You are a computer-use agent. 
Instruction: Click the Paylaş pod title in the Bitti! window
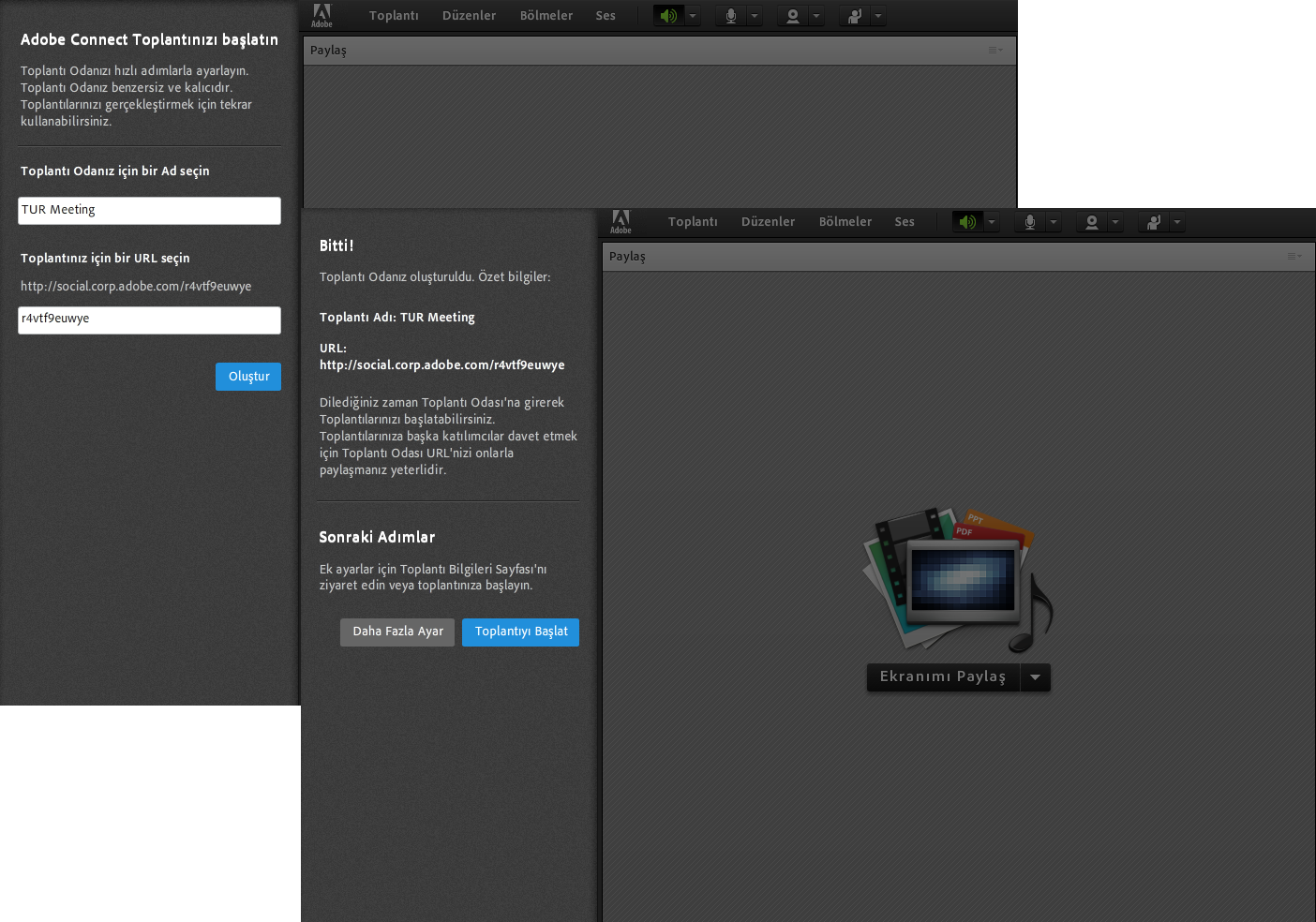pyautogui.click(x=627, y=257)
